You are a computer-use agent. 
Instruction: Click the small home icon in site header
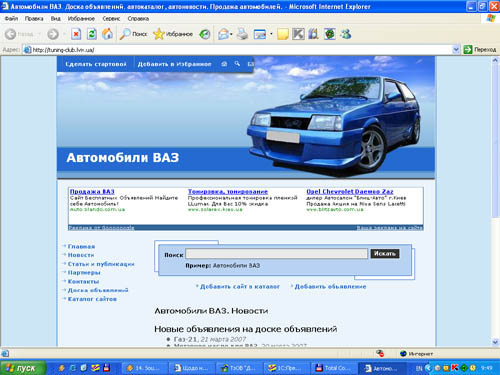click(224, 64)
